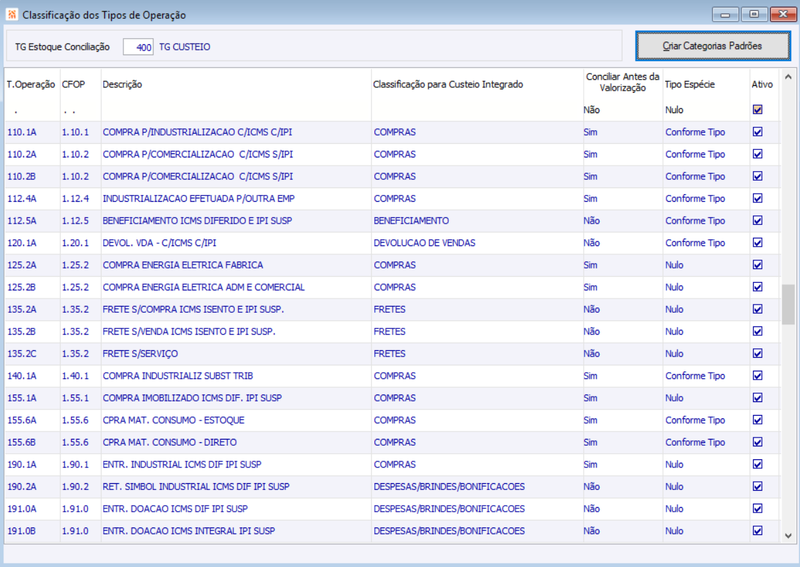Select ENTR. DOACAO ICMS DIF IPI SUSP
This screenshot has width=800, height=567.
coord(175,509)
